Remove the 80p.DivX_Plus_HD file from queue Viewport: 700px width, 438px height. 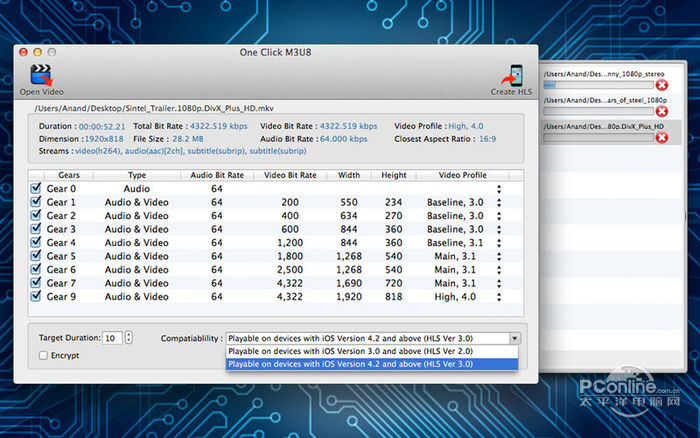coord(661,139)
